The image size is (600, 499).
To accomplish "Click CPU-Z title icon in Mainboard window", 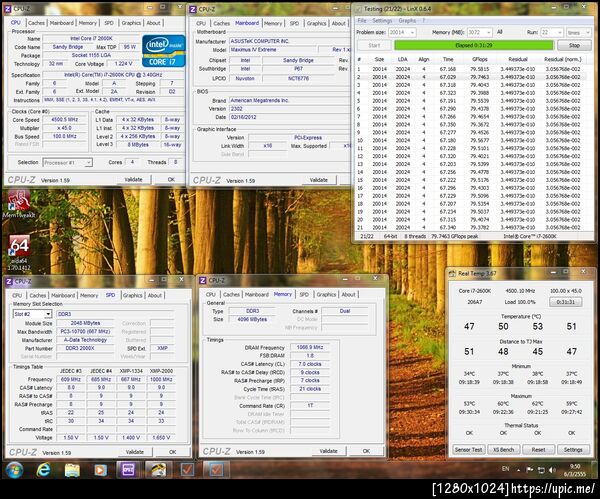I will pos(193,9).
